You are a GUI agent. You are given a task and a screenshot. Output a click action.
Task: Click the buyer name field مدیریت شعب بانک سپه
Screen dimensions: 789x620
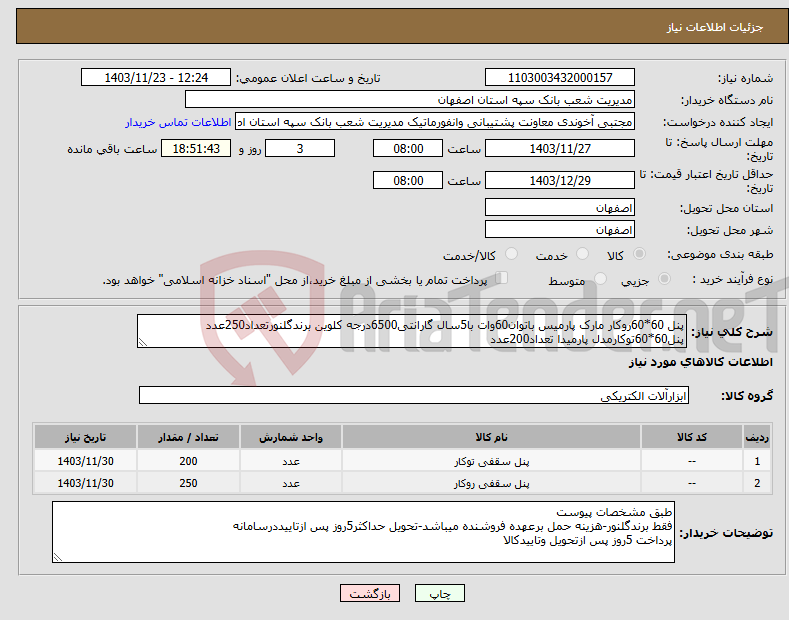(x=410, y=100)
